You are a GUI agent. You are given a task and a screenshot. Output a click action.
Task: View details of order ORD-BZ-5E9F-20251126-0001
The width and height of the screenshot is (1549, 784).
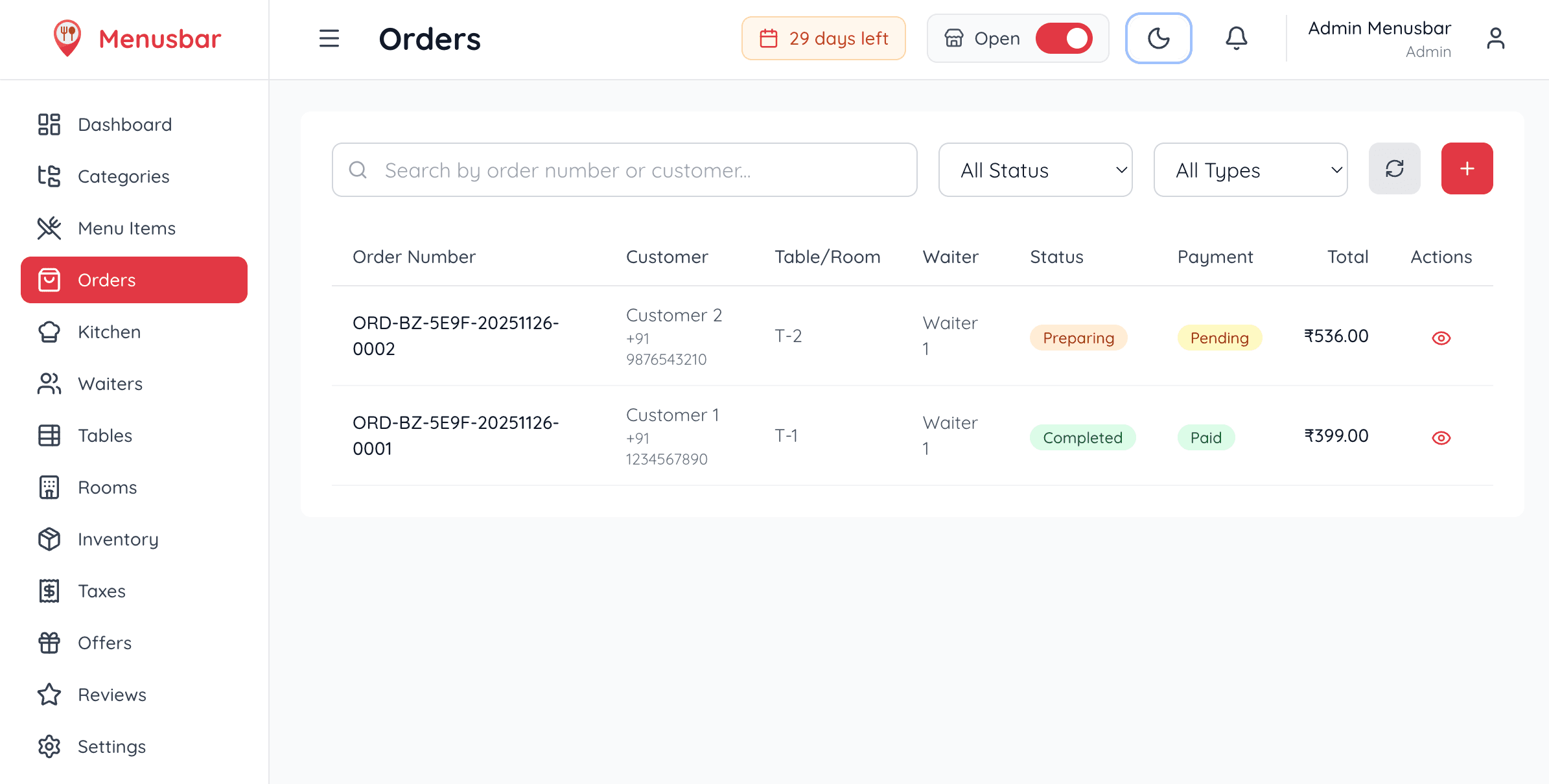pos(1441,437)
